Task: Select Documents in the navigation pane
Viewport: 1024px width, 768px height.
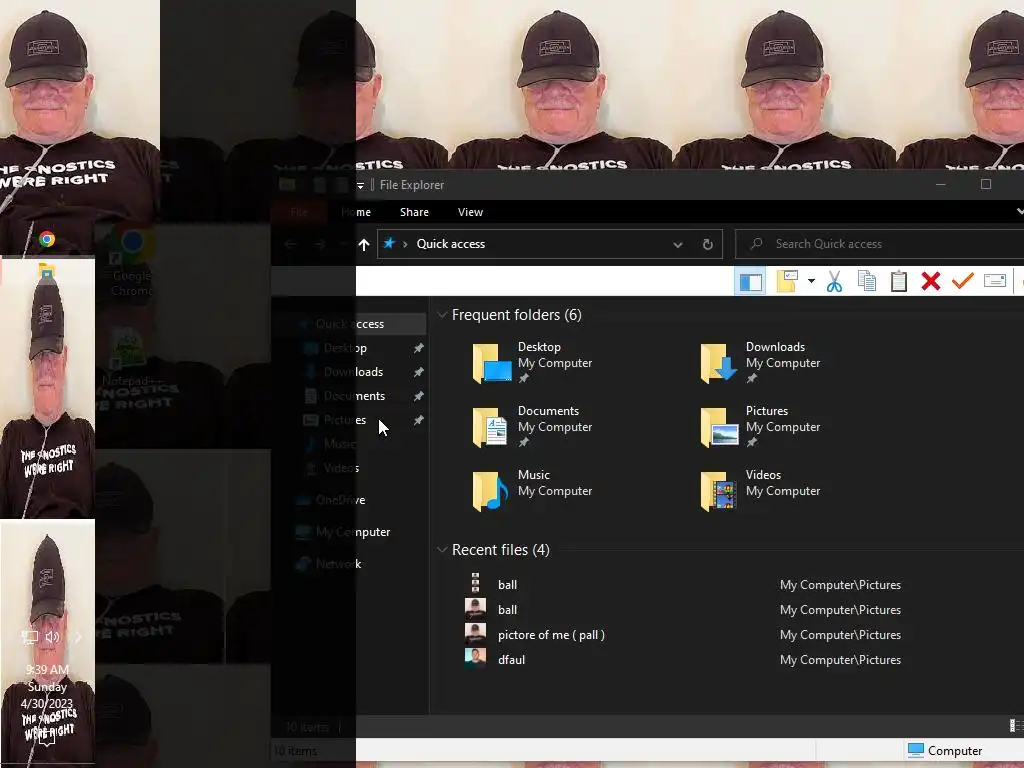Action: click(x=354, y=396)
